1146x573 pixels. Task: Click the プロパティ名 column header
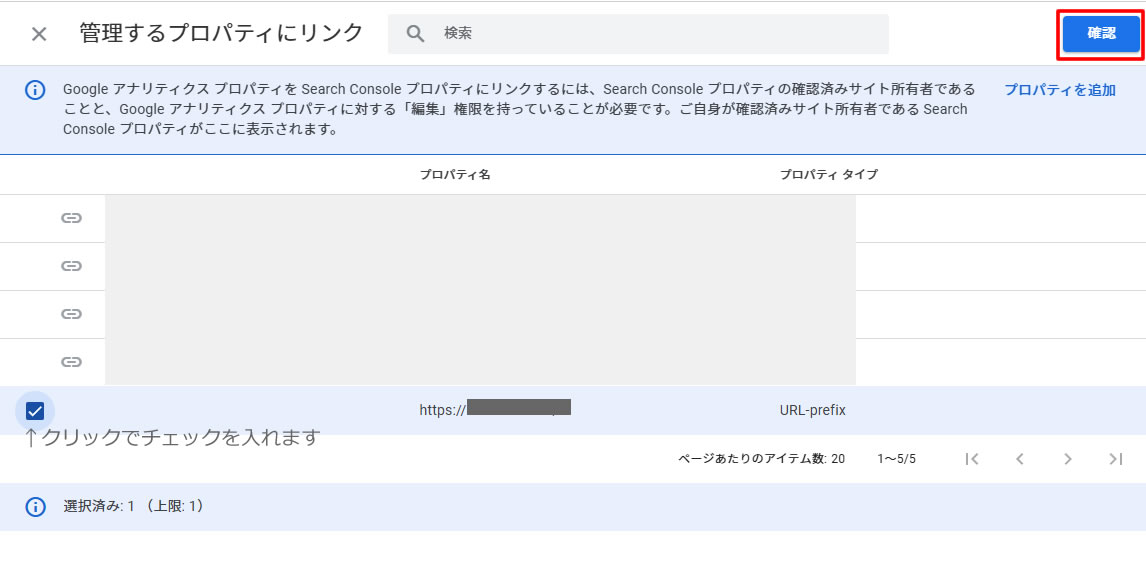[x=455, y=175]
